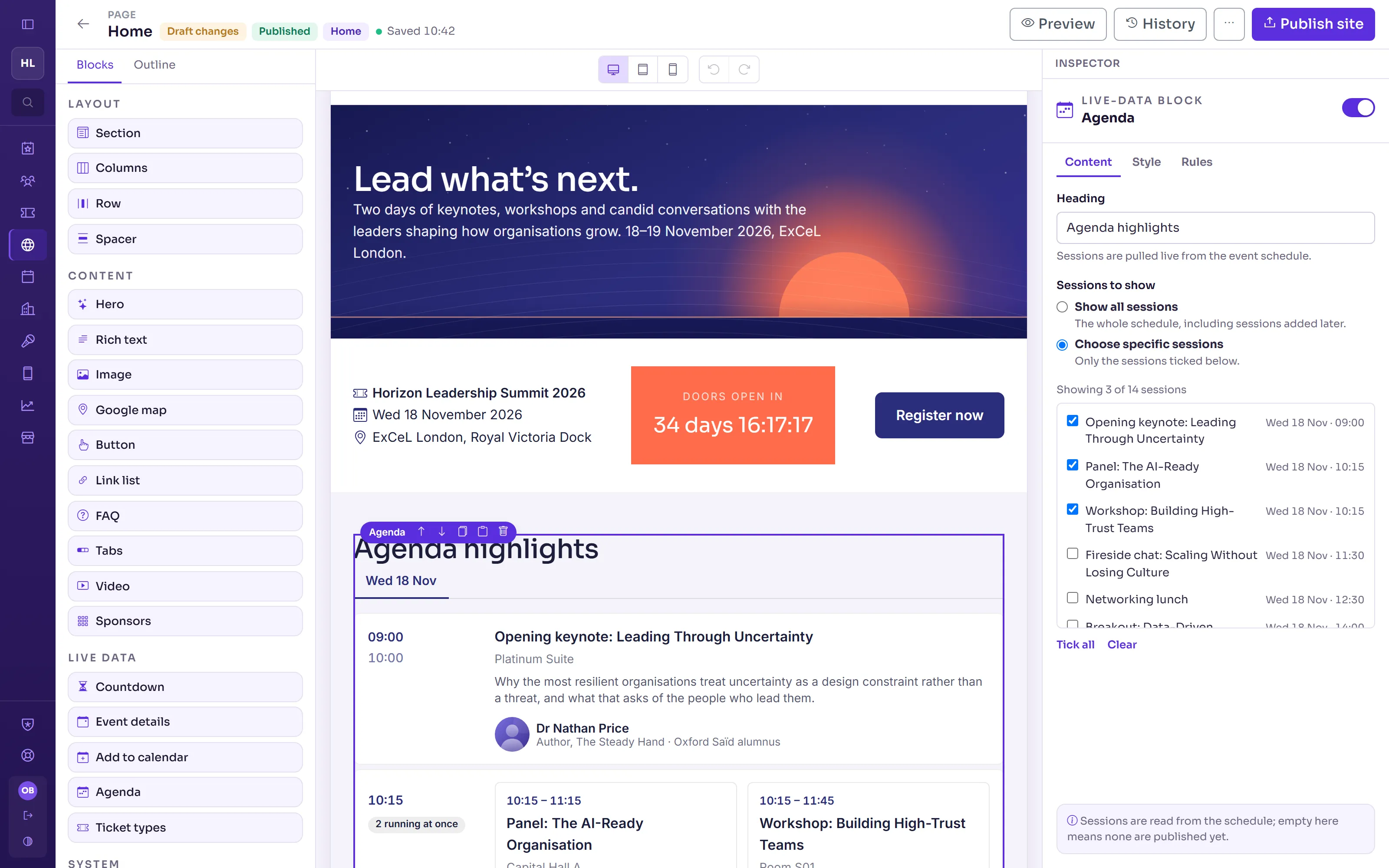The width and height of the screenshot is (1389, 868).
Task: Open page History
Action: coord(1159,24)
